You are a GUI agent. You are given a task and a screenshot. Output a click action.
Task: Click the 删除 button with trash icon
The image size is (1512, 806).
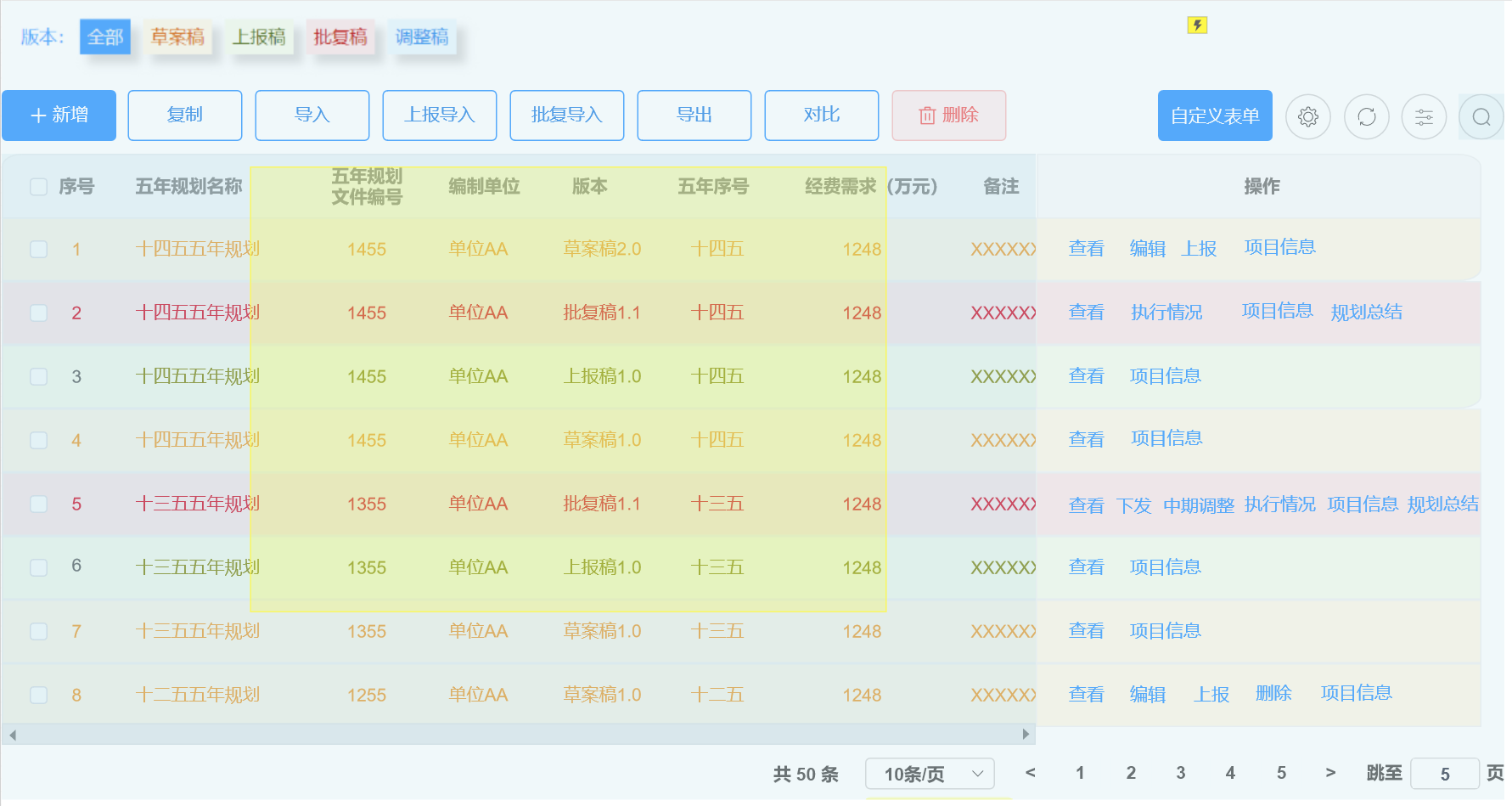point(949,116)
